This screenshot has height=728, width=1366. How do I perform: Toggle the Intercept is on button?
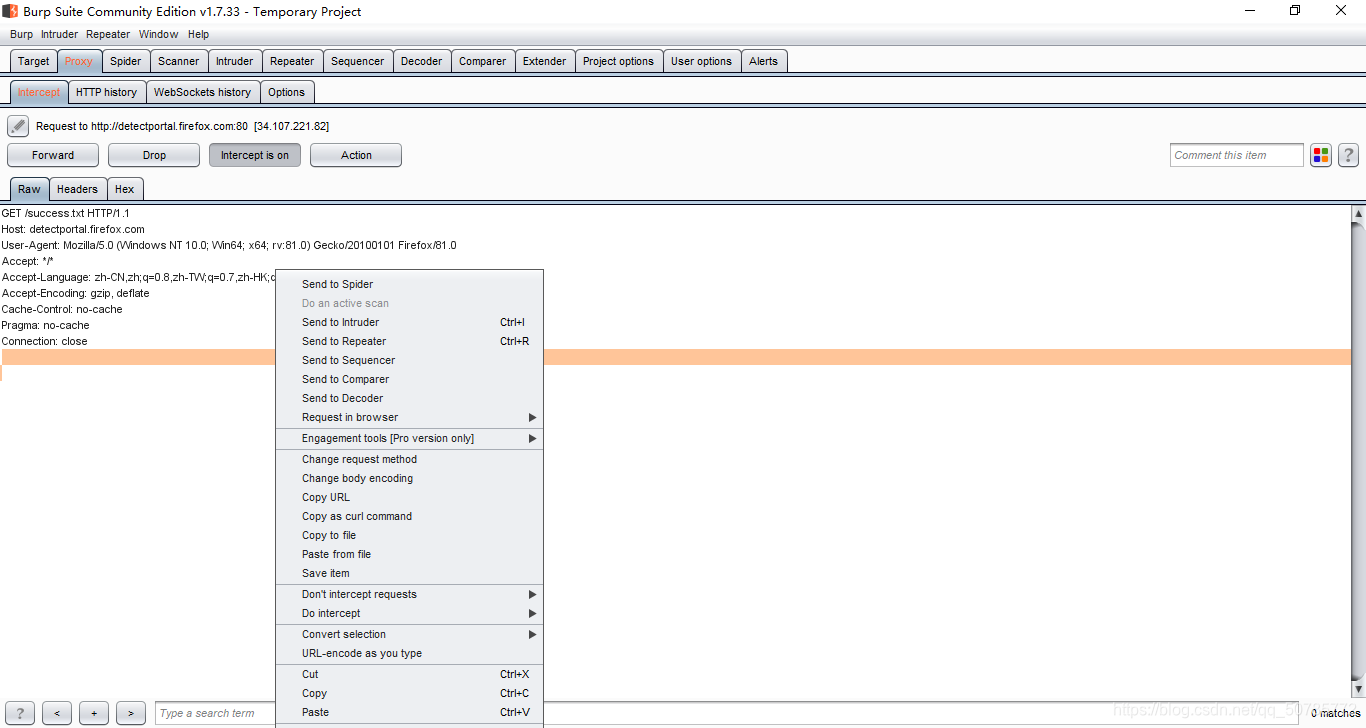point(255,155)
